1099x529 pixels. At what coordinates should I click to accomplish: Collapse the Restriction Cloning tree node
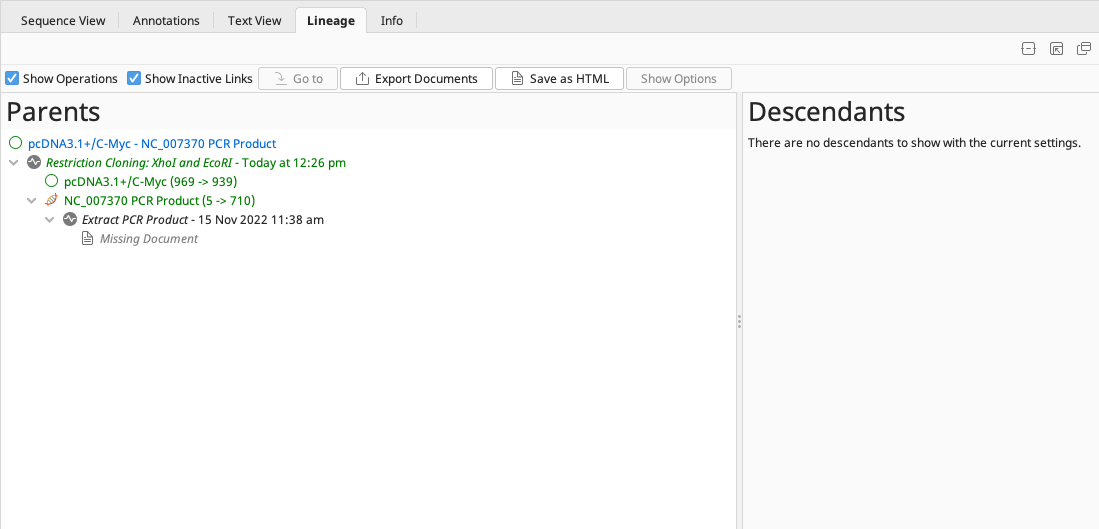tap(13, 162)
